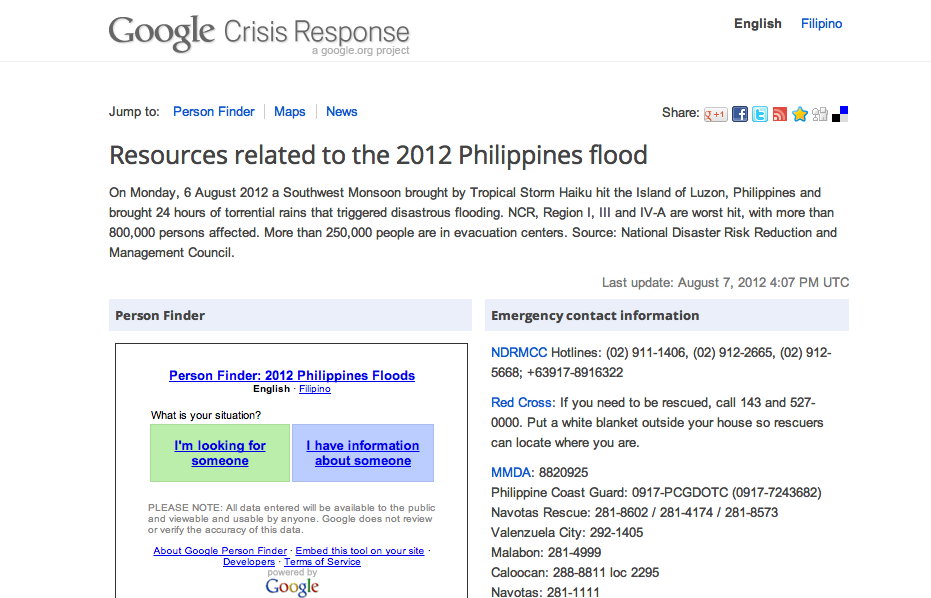The image size is (931, 598).
Task: Open the Terms of Service link
Action: tap(322, 561)
